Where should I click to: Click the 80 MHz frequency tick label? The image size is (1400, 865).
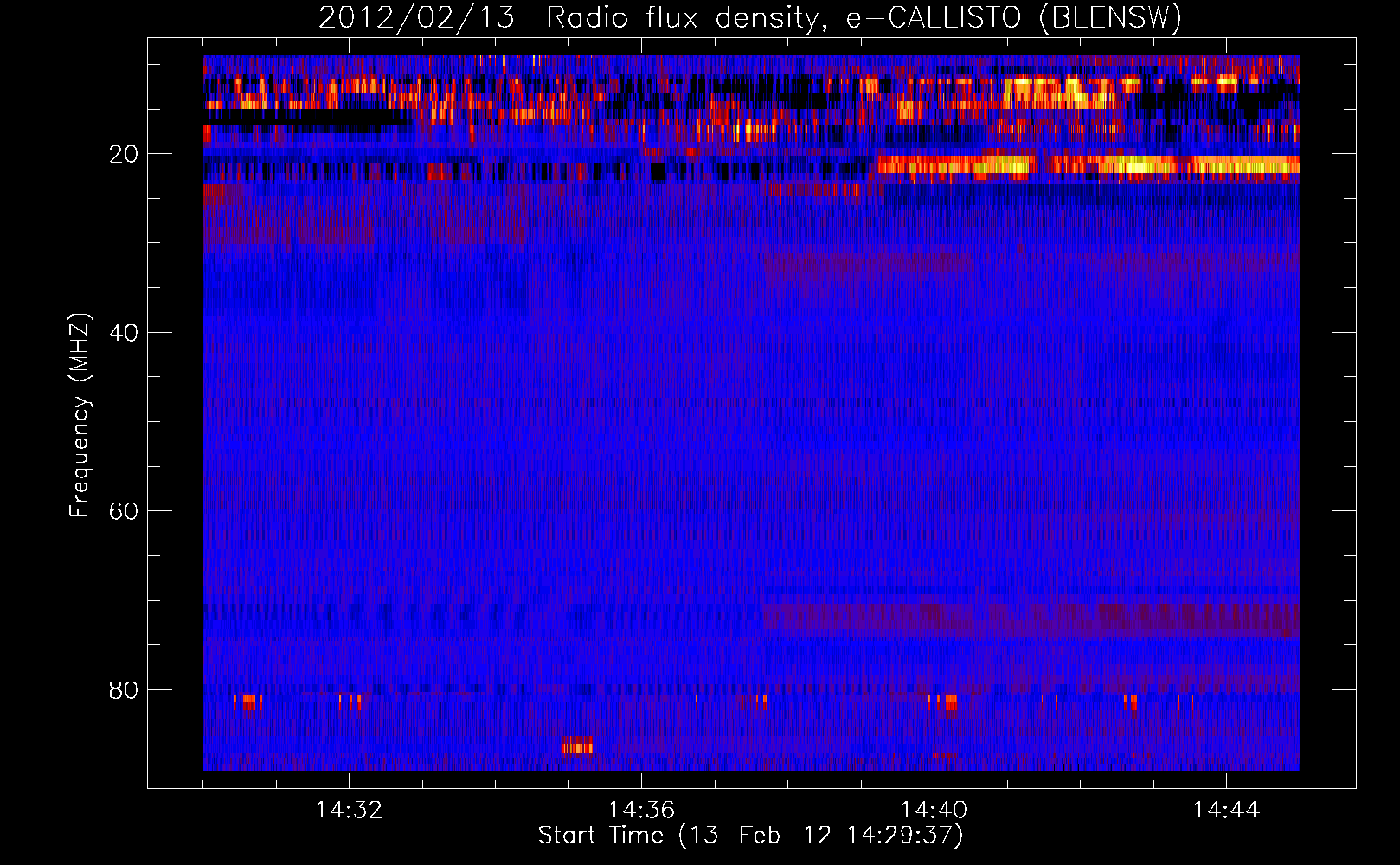coord(125,690)
